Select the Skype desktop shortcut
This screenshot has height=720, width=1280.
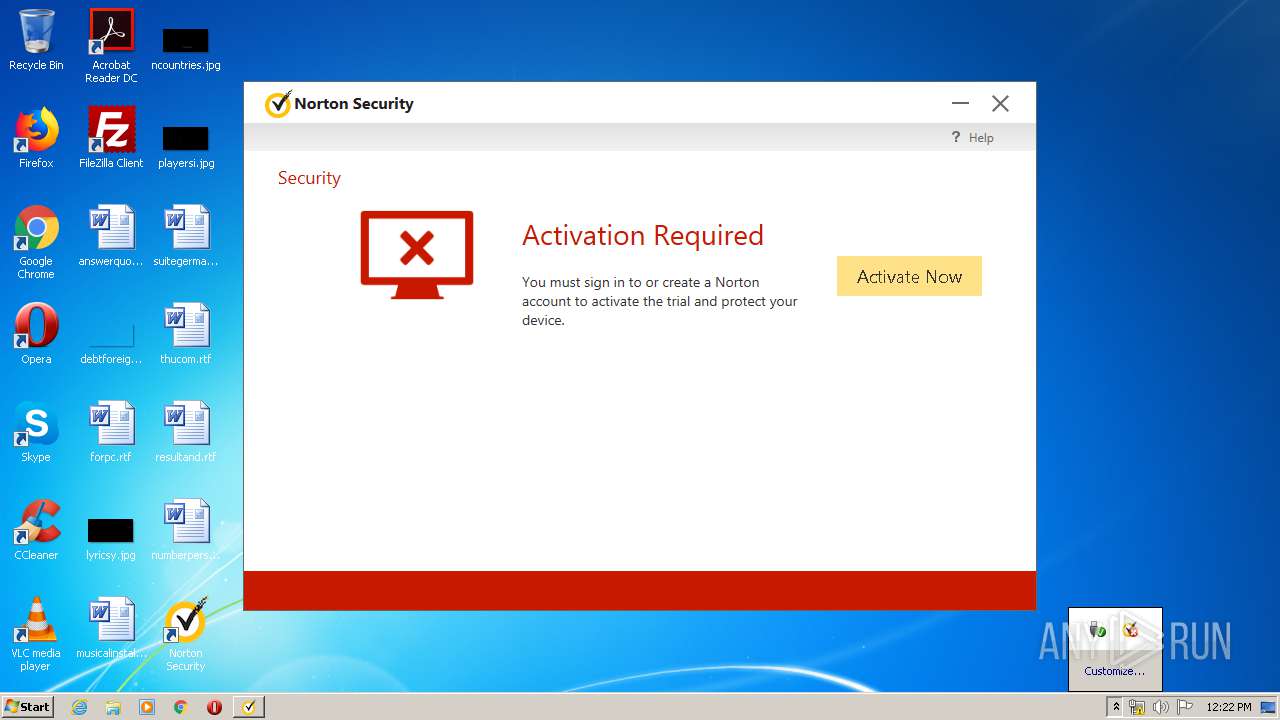[x=36, y=432]
